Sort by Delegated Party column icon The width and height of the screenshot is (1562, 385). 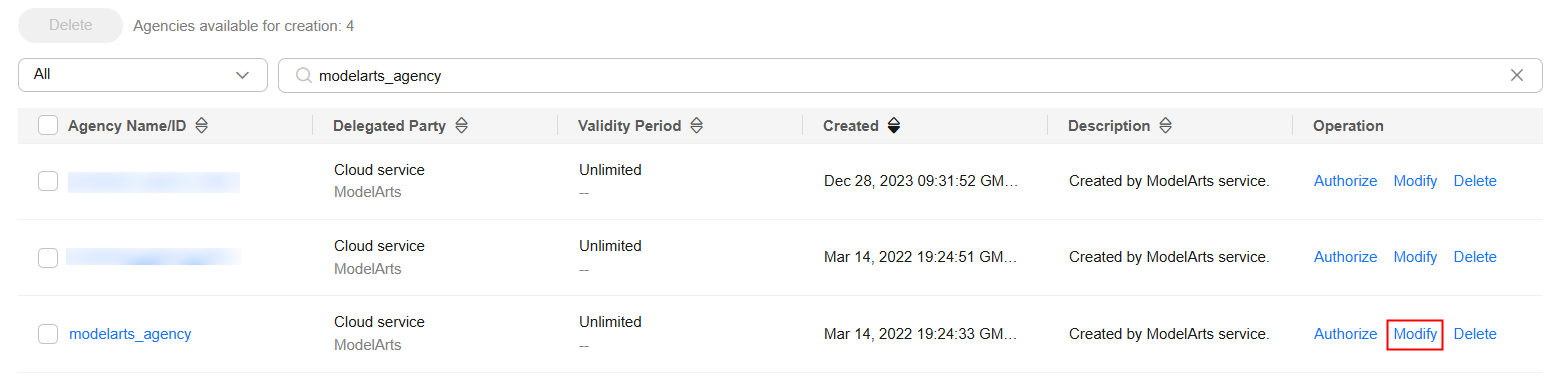(461, 126)
